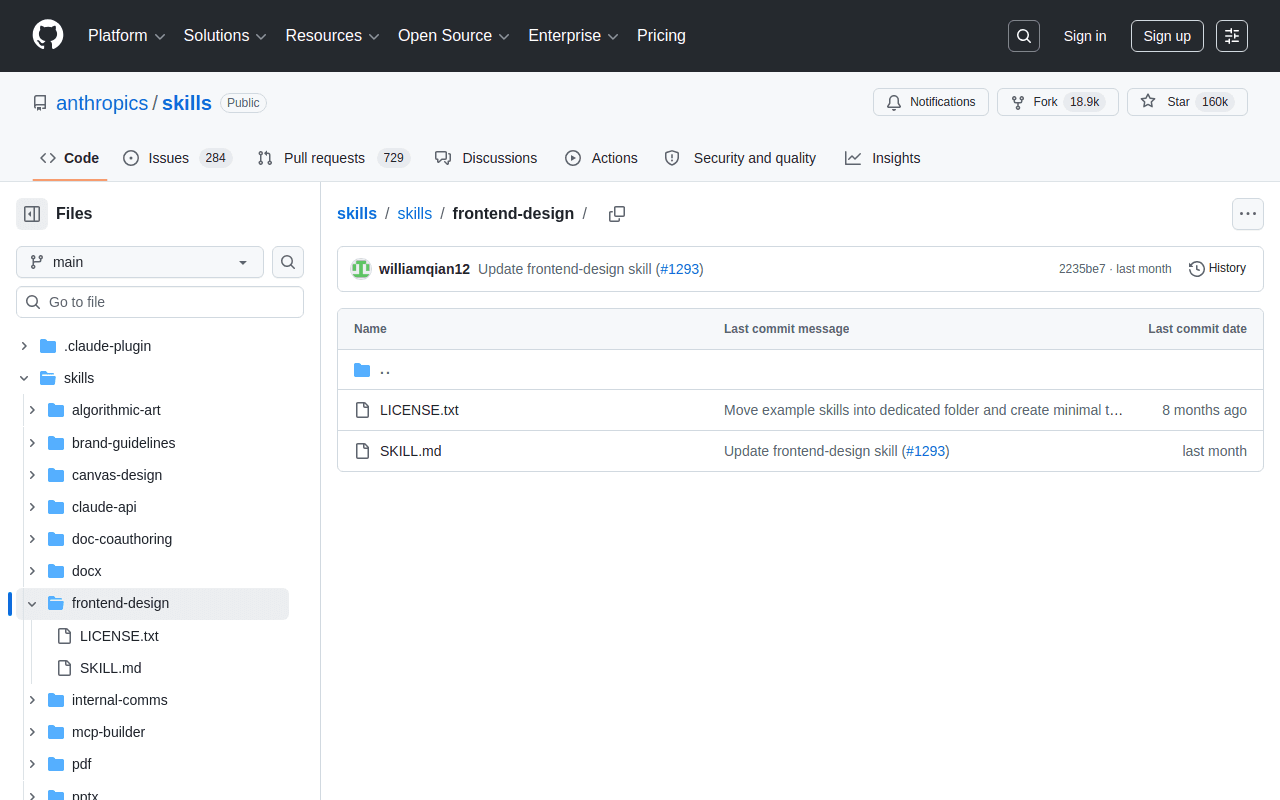
Task: Expand the internal-comms folder chevron
Action: pyautogui.click(x=32, y=700)
